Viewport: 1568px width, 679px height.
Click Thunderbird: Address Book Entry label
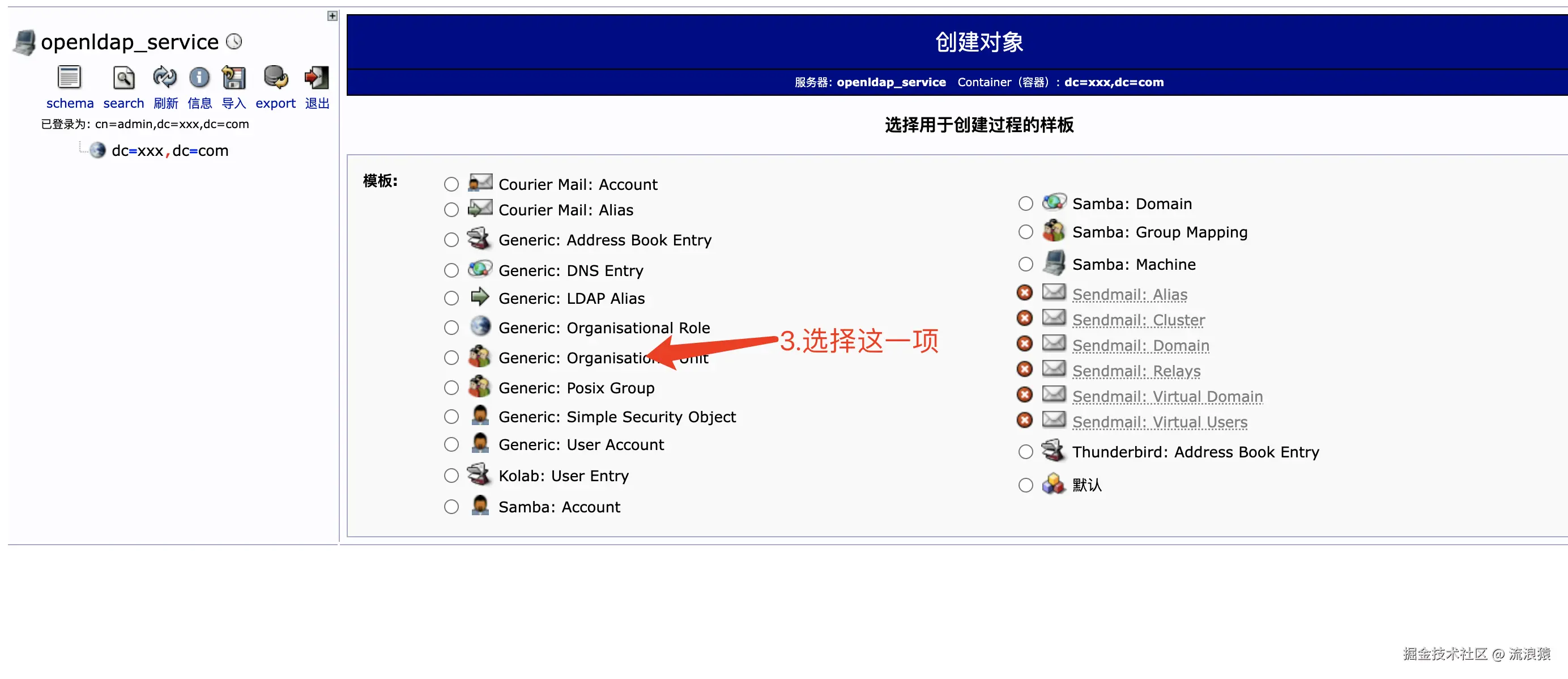click(x=1195, y=452)
